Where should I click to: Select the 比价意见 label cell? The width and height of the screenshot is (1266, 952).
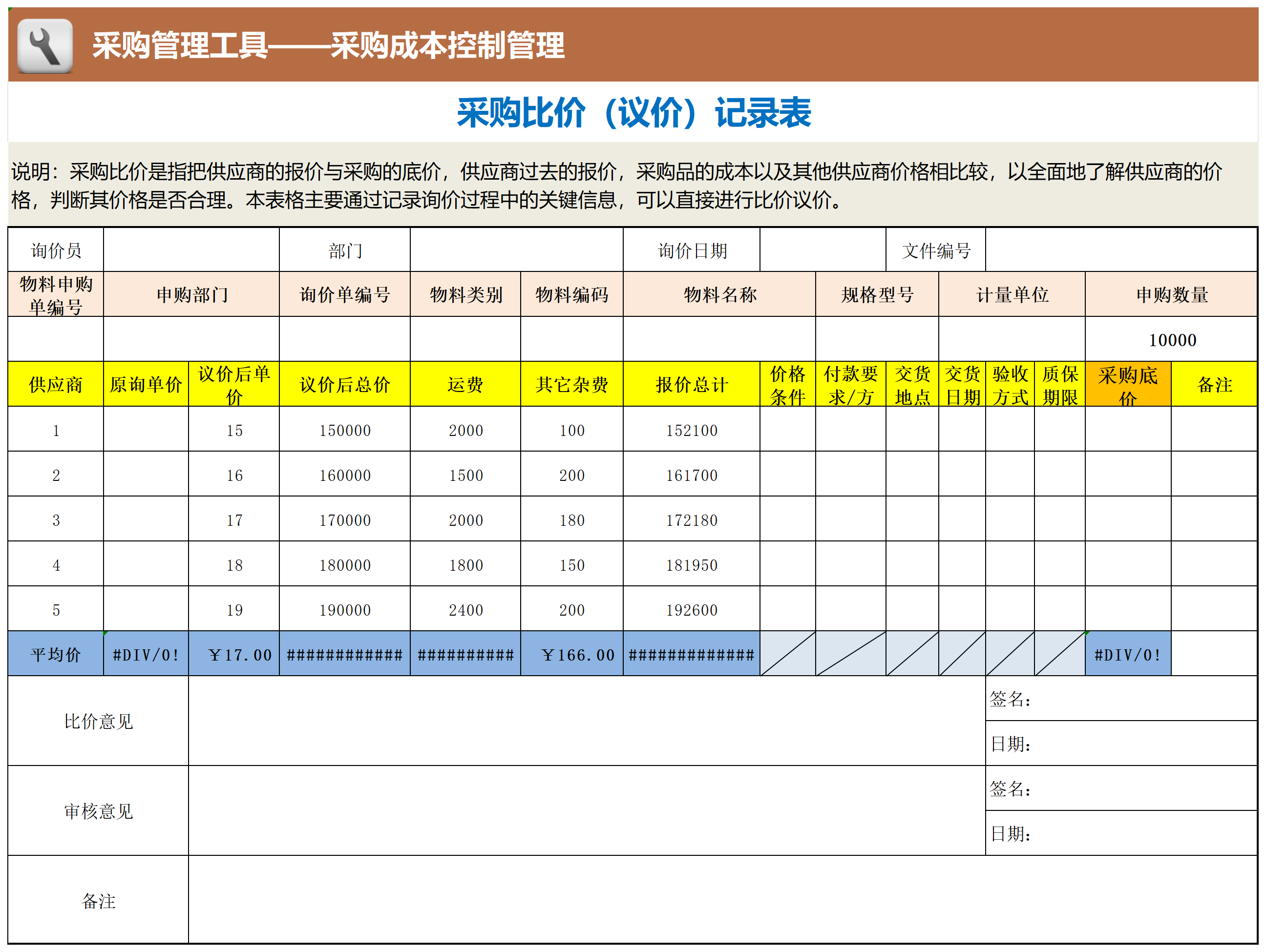pos(99,721)
